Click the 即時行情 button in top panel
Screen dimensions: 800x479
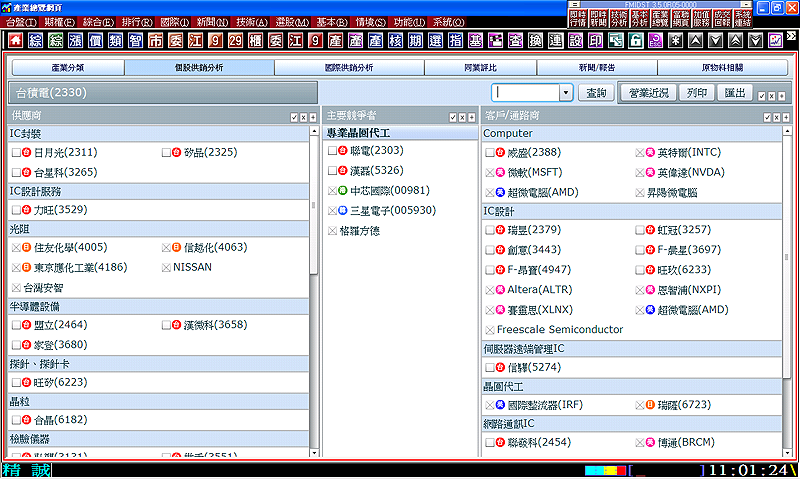(x=578, y=18)
